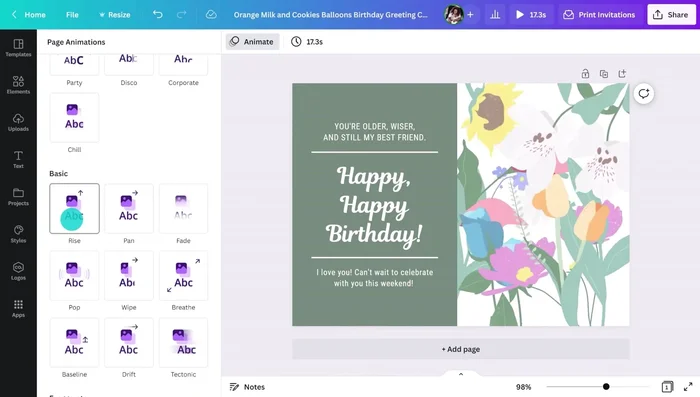Open the Uploads sidebar tab
Screen dimensions: 700x397
coord(18,122)
